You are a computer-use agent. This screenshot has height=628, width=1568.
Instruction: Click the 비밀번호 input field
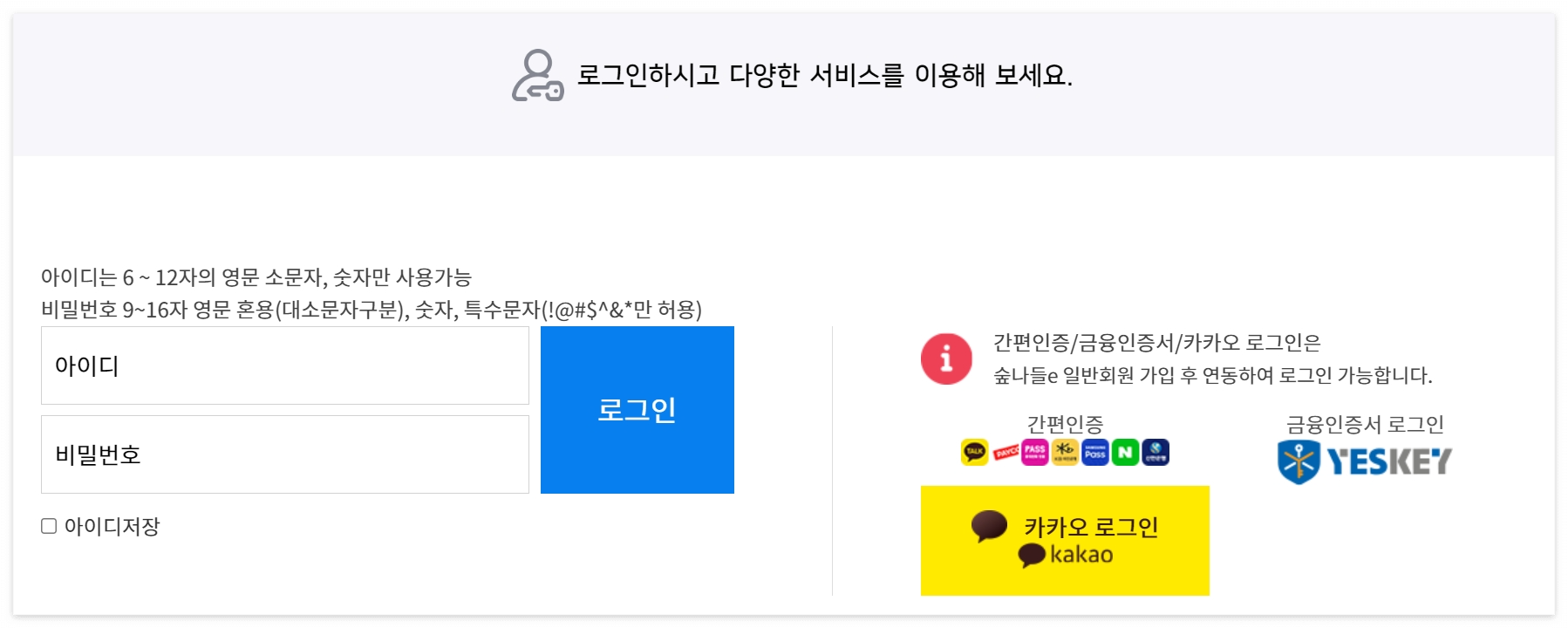tap(283, 454)
